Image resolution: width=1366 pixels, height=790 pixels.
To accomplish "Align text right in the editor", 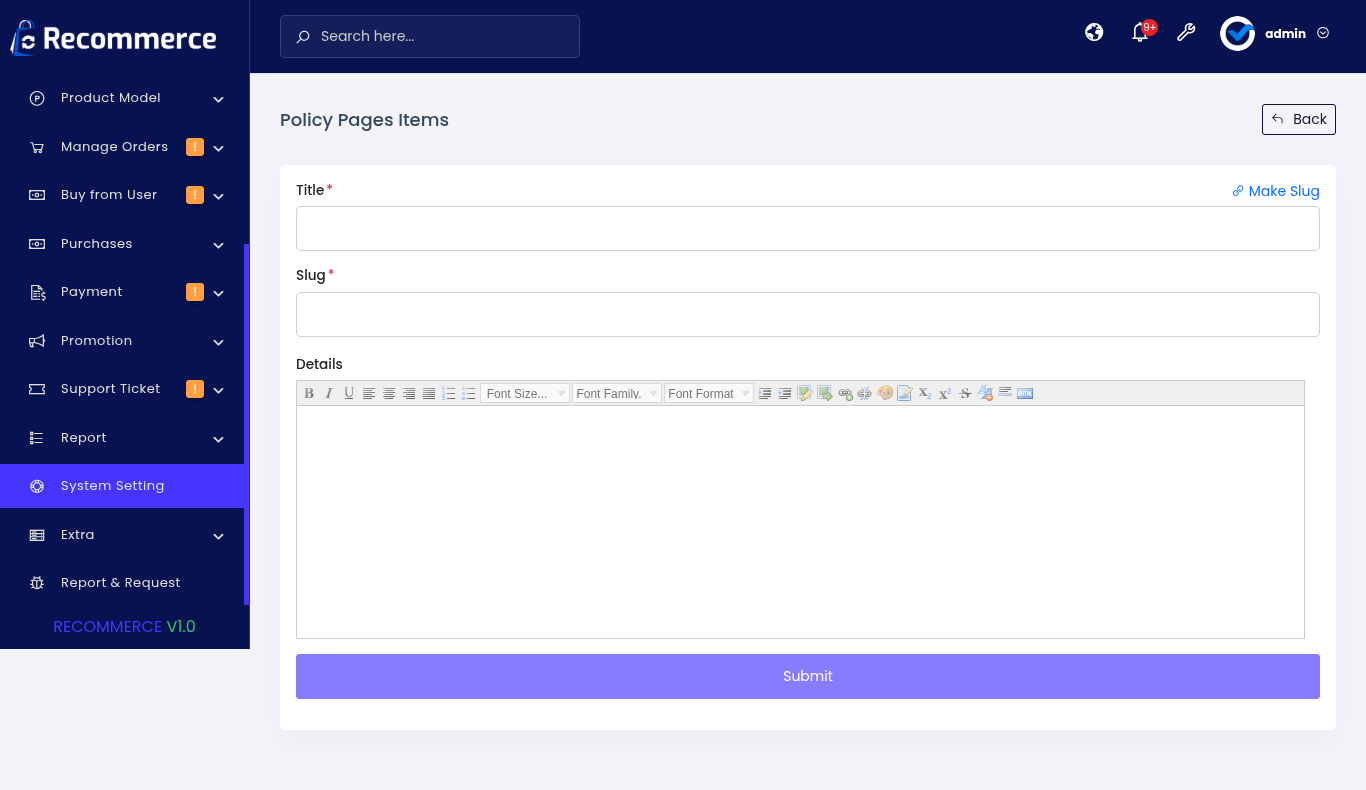I will (409, 393).
